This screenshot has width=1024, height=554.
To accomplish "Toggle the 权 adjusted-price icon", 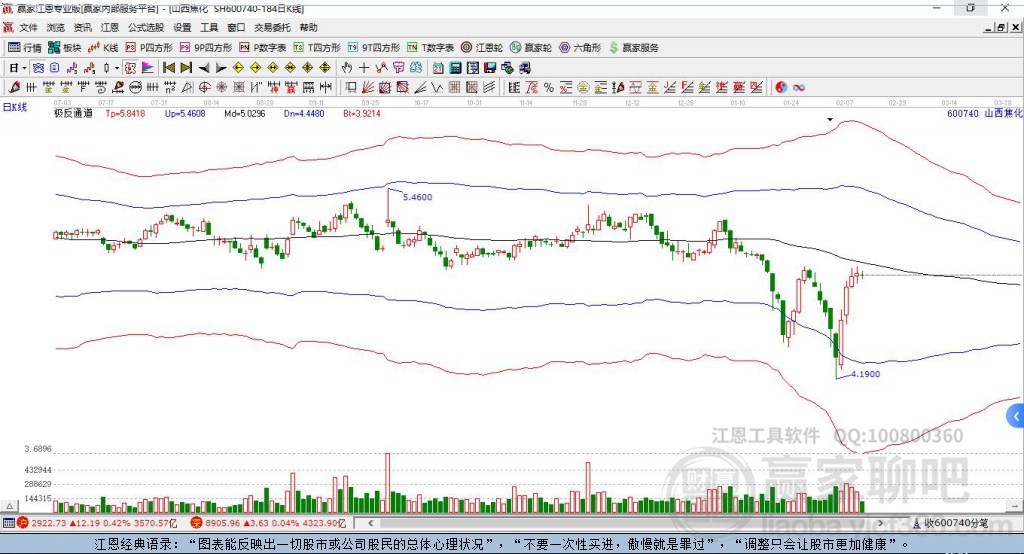I will click(x=131, y=68).
